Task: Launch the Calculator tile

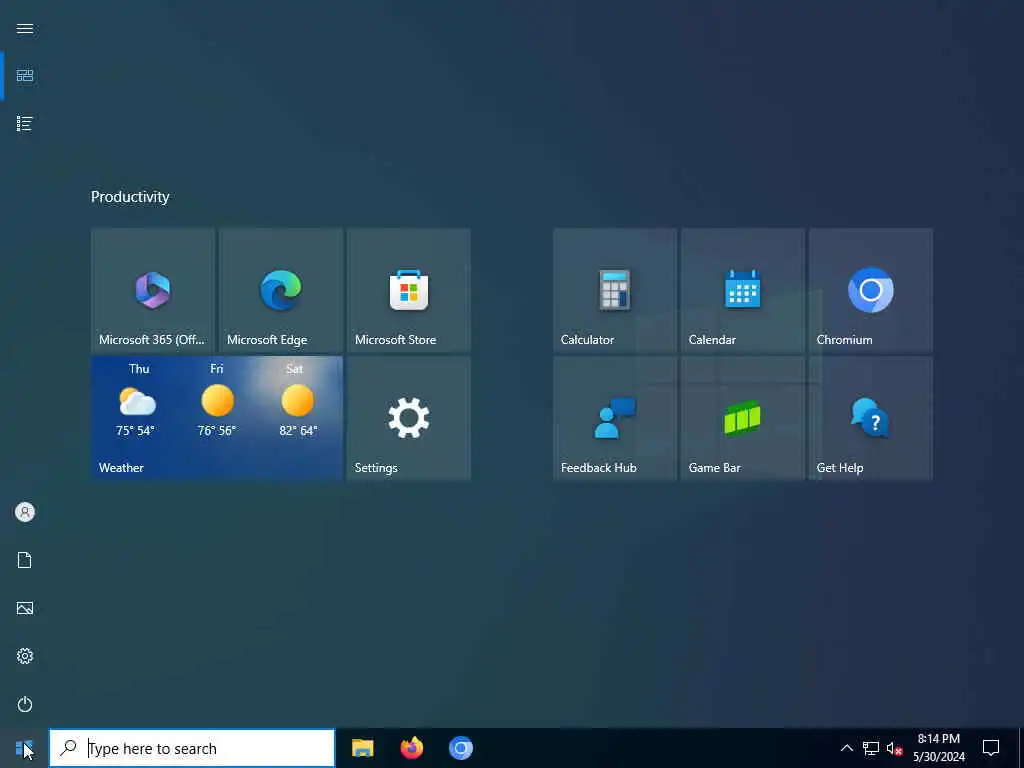Action: 615,290
